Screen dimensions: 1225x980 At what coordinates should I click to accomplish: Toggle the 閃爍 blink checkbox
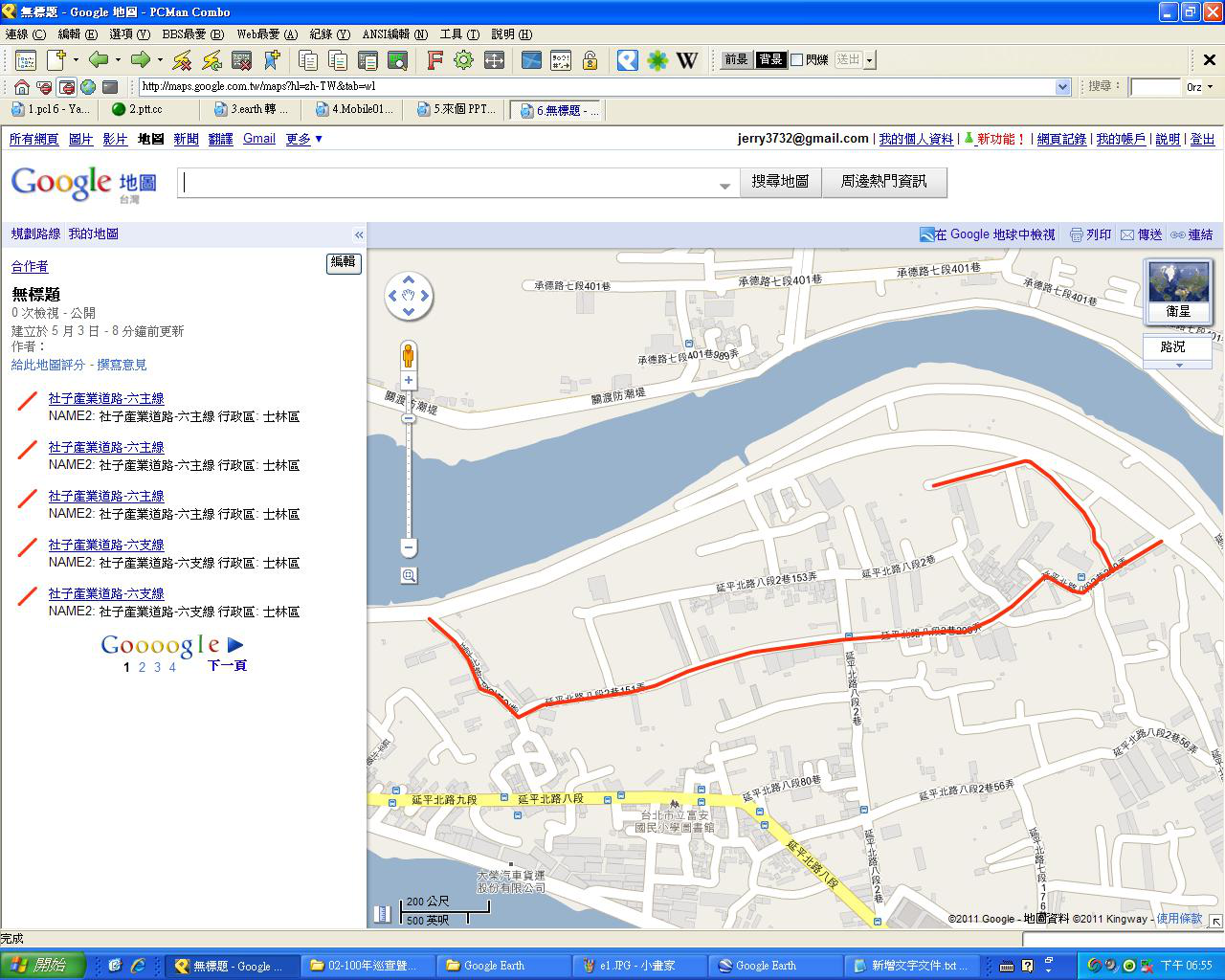796,59
